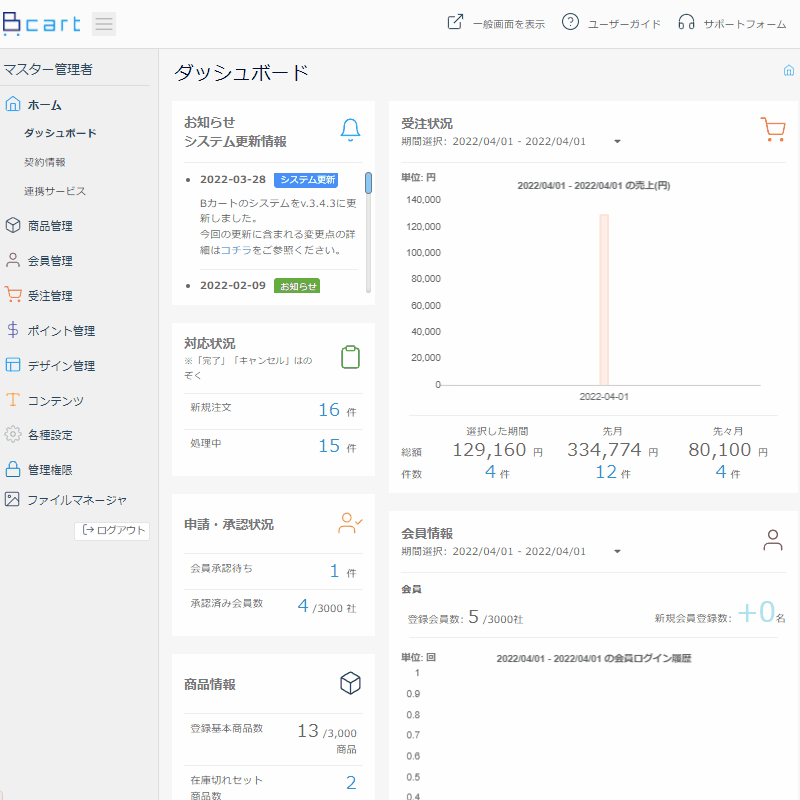
Task: Click the cube icon in 商品情報 card
Action: click(x=351, y=683)
